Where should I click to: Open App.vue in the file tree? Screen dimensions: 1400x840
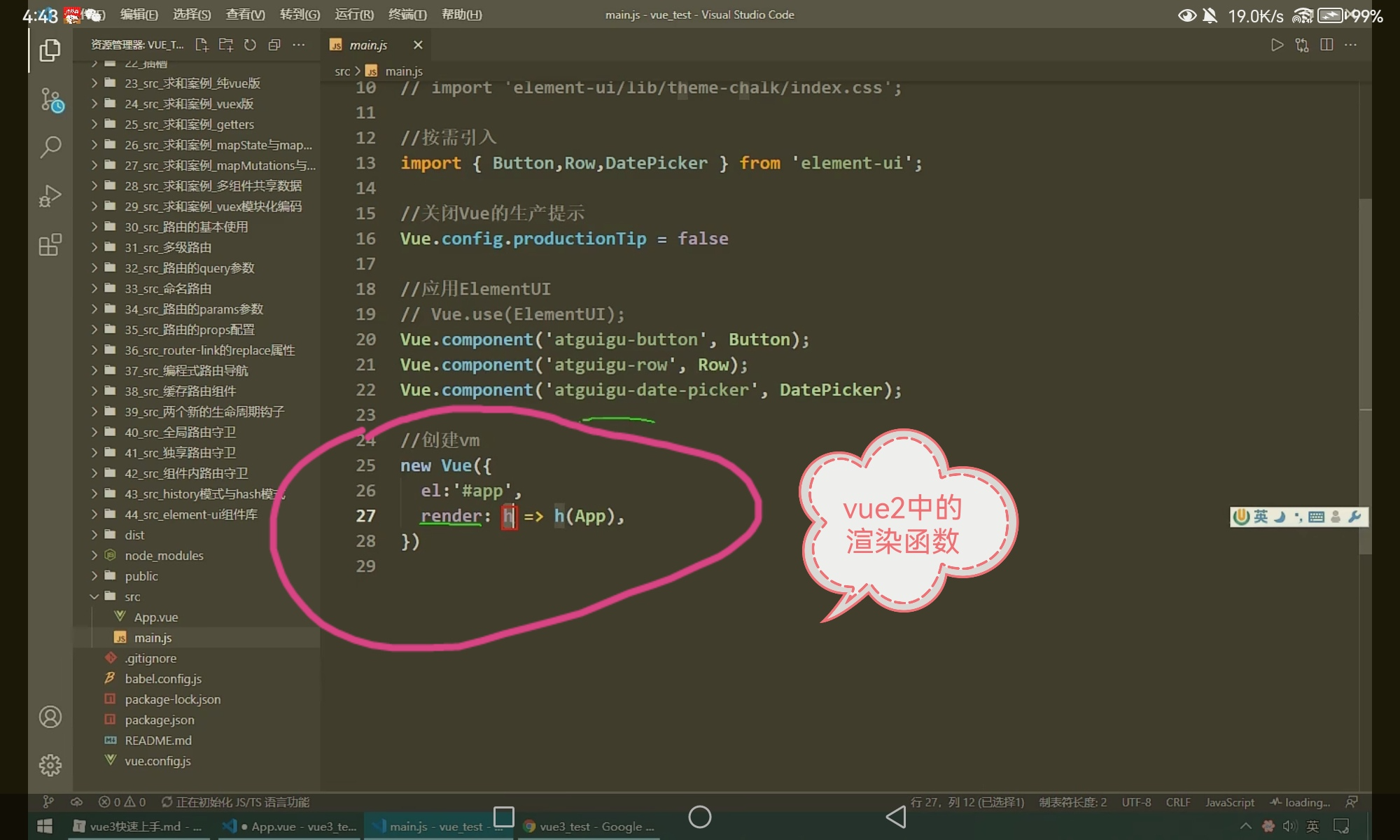(x=156, y=617)
